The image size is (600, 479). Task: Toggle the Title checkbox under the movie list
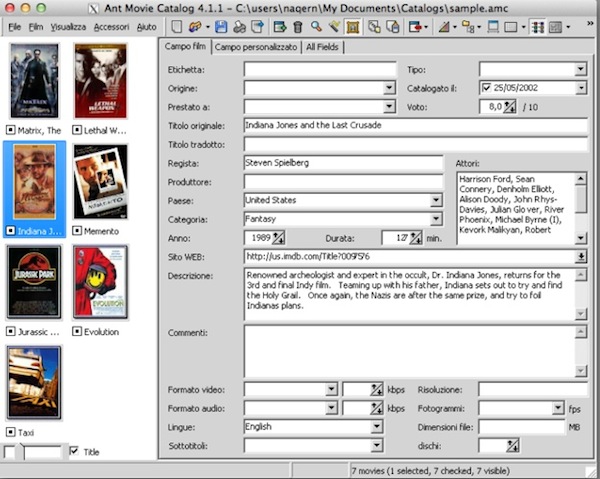pyautogui.click(x=74, y=452)
